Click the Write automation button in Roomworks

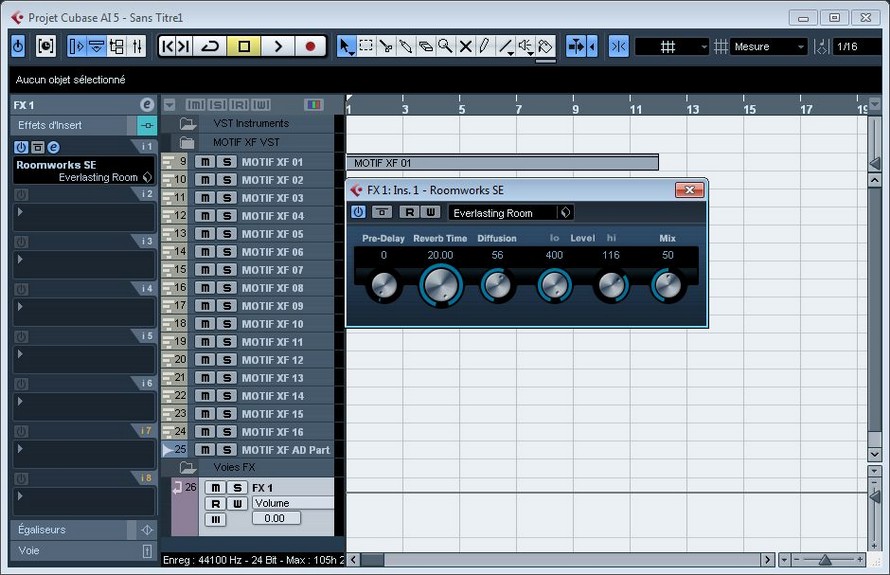431,212
